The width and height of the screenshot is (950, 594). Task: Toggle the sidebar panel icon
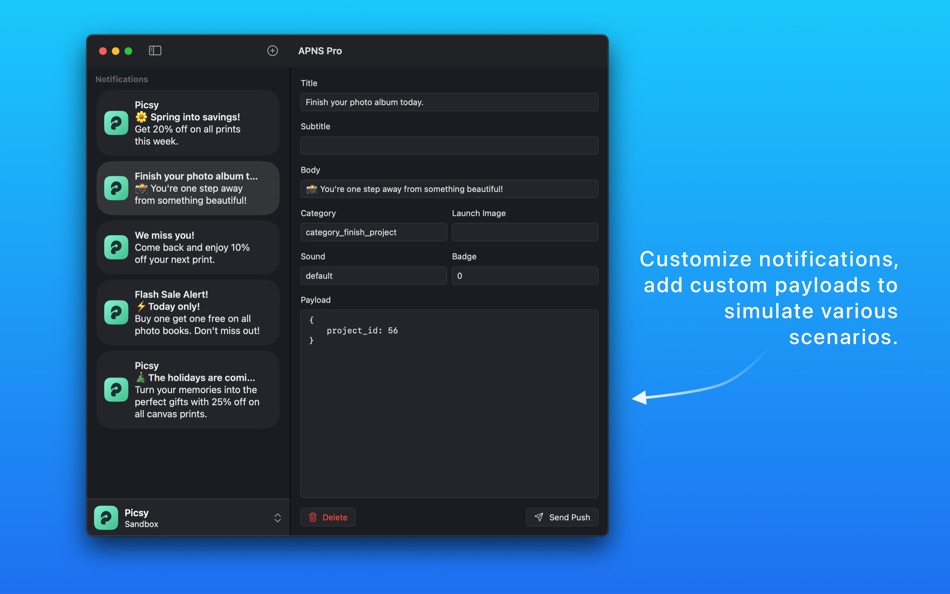coord(155,50)
